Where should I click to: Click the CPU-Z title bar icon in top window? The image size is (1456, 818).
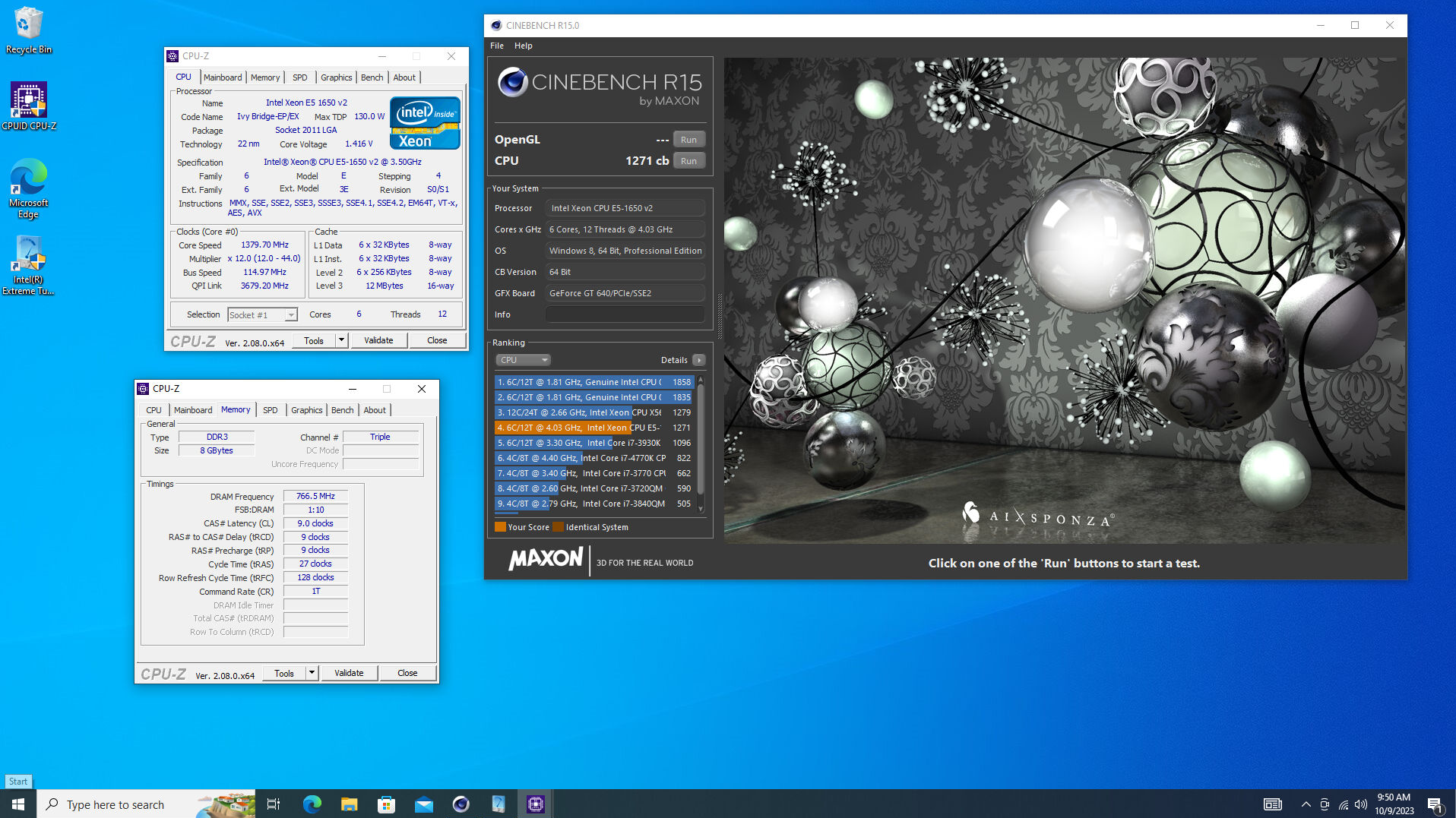pyautogui.click(x=173, y=56)
